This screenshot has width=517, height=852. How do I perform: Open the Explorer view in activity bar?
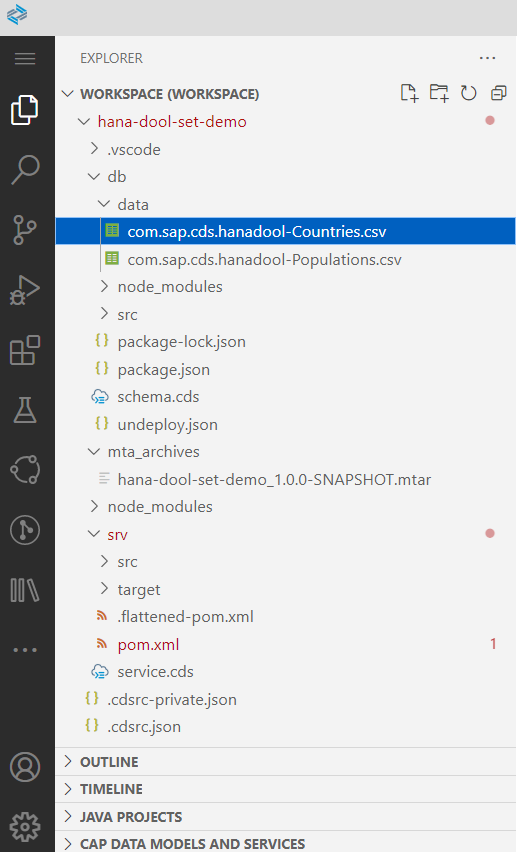click(x=25, y=110)
